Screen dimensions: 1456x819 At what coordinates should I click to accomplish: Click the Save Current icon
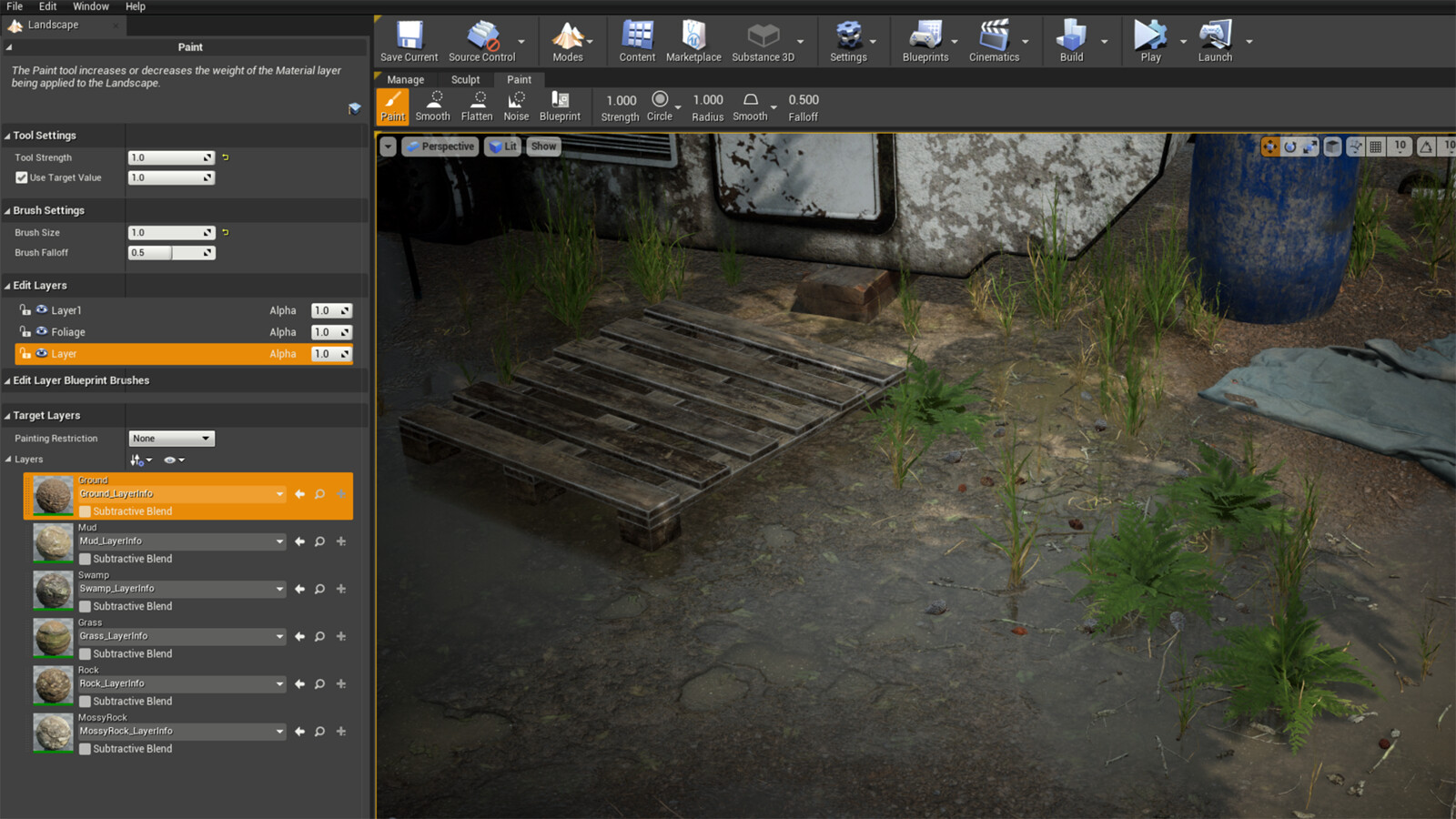point(409,36)
